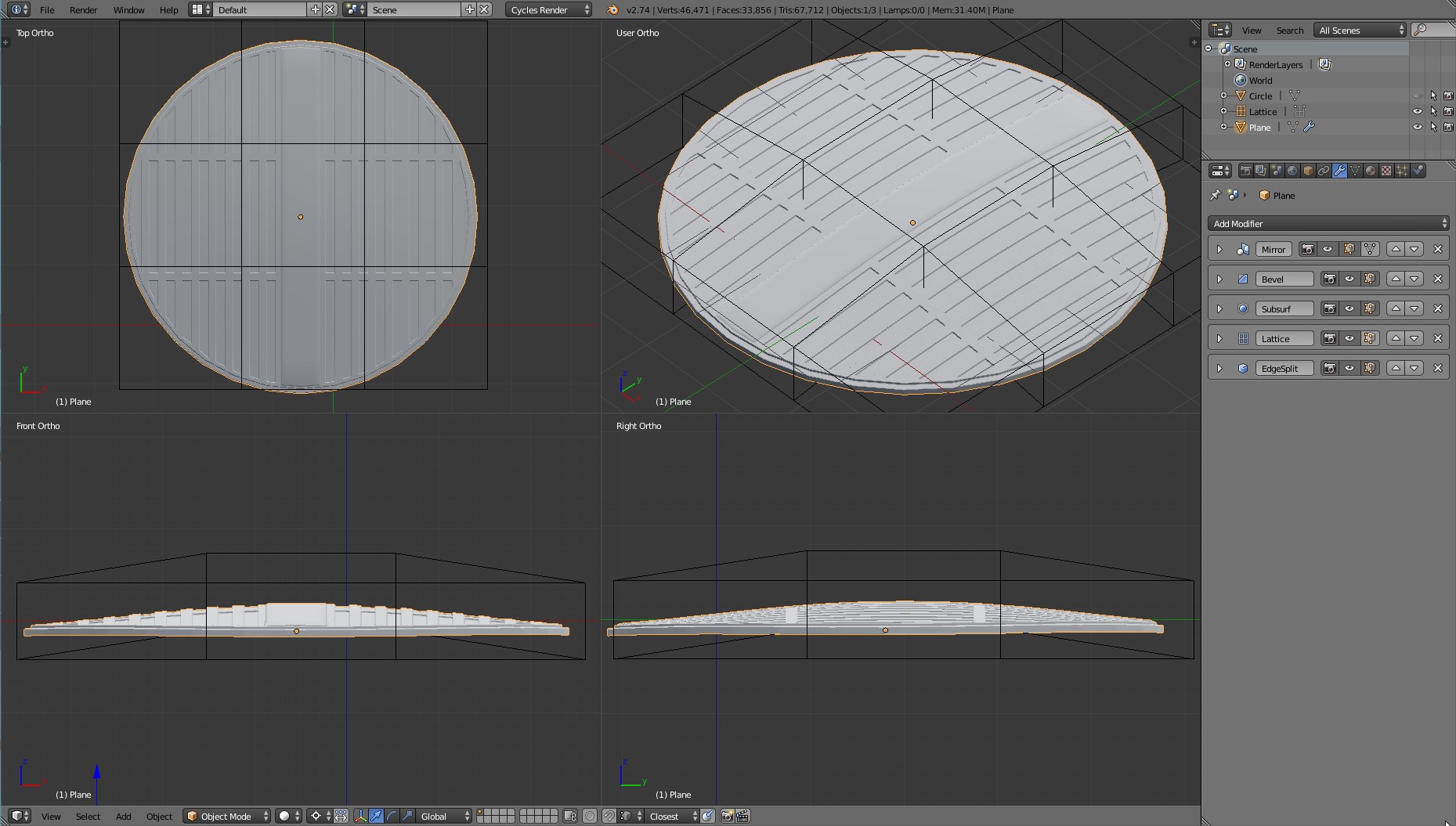Open the Scene properties tab
Screen dimensions: 1456x826
(1277, 171)
